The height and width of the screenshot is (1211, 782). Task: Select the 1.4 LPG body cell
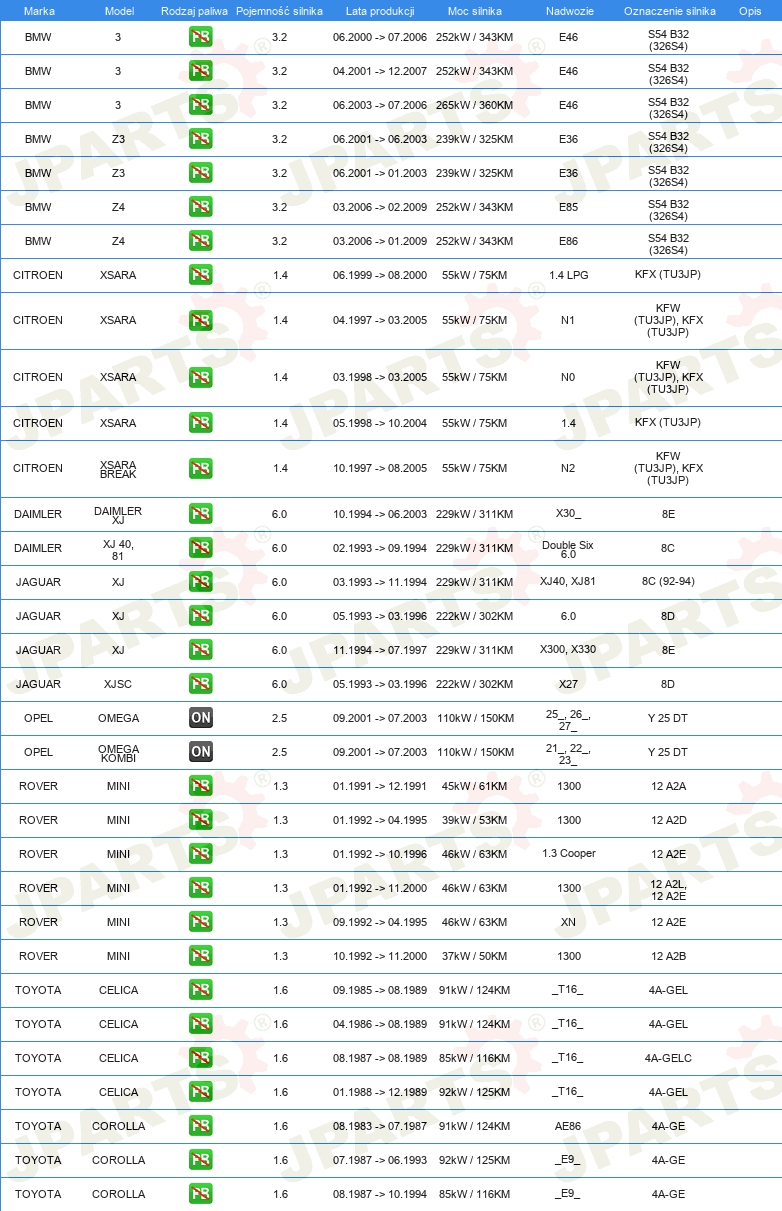point(568,275)
